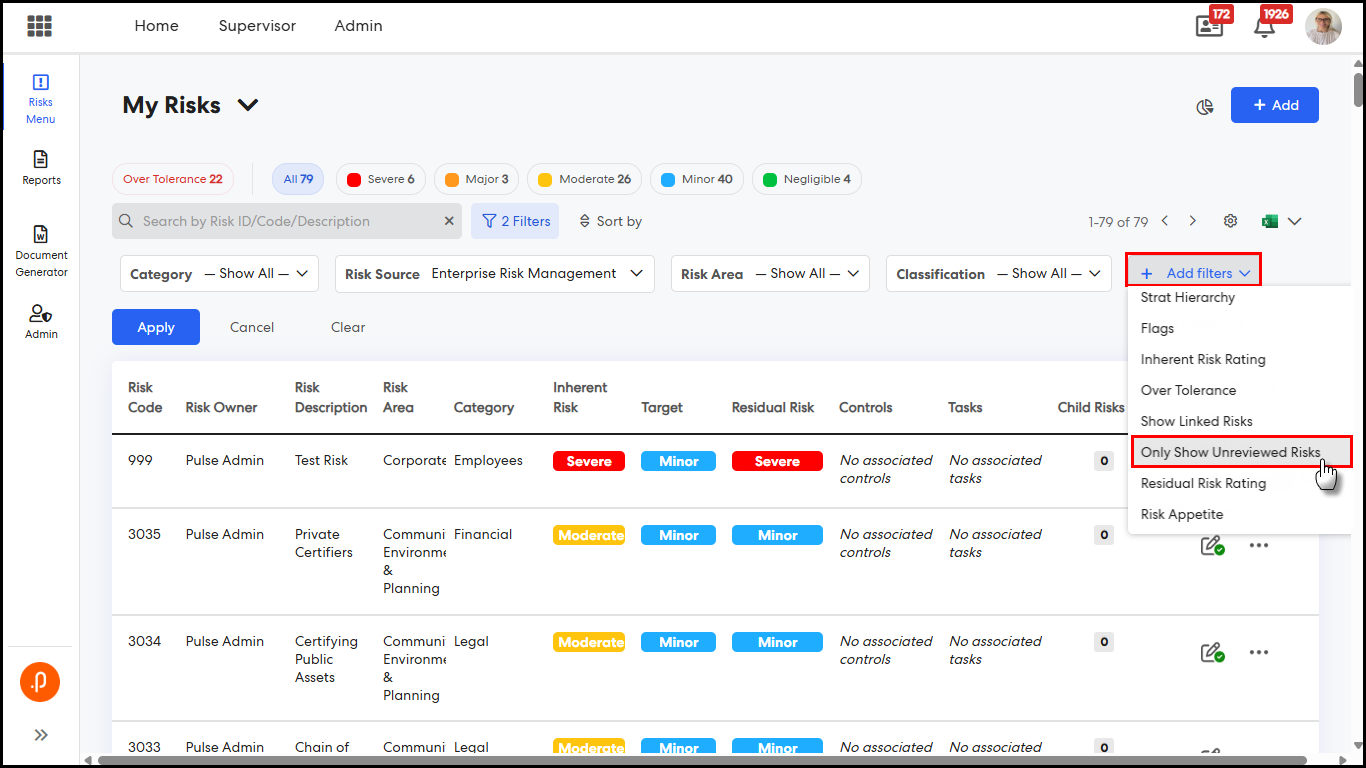Open the contact card messages icon
1366x768 pixels.
click(x=1209, y=27)
